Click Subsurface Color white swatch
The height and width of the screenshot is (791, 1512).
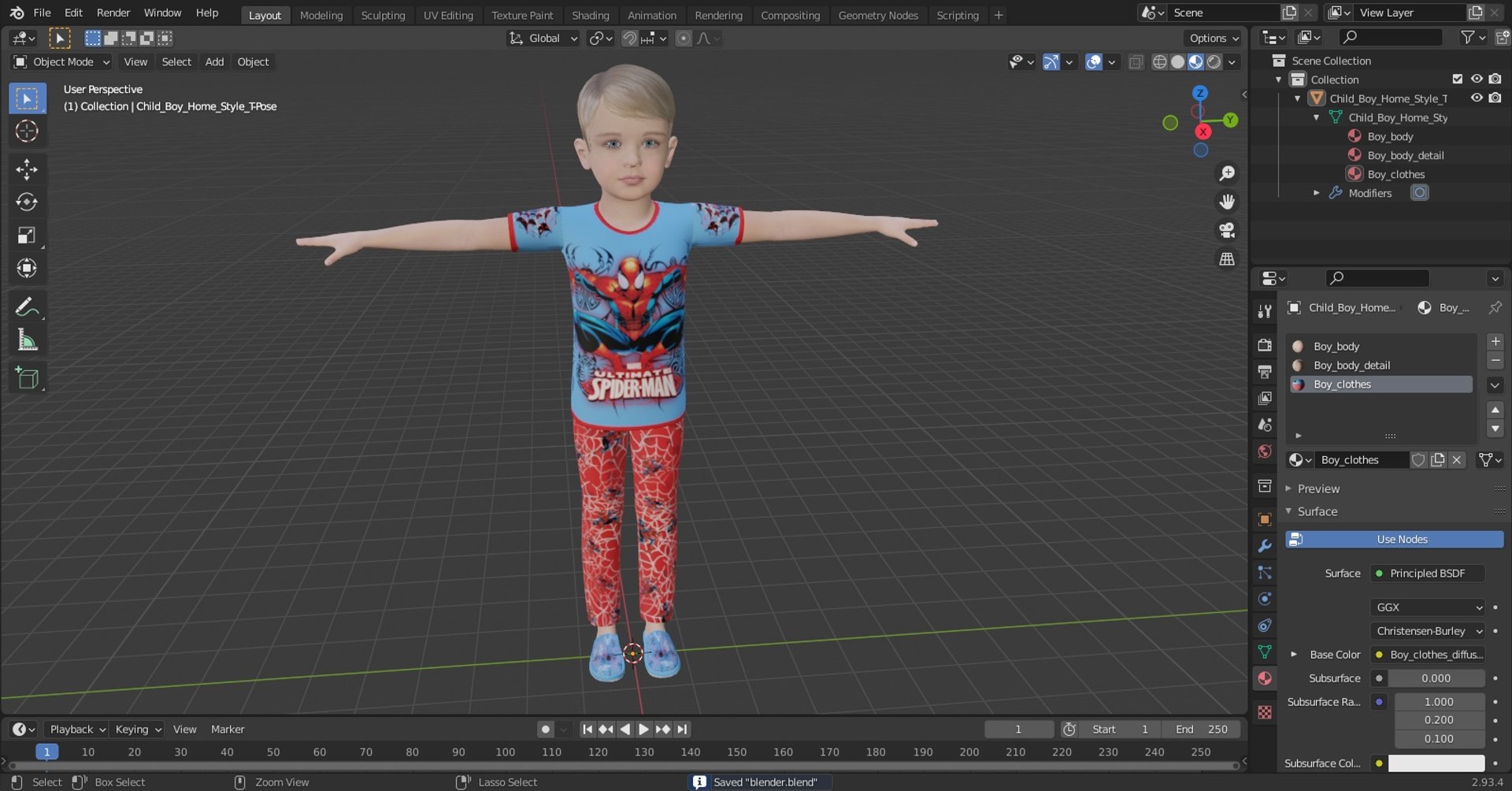(x=1436, y=763)
